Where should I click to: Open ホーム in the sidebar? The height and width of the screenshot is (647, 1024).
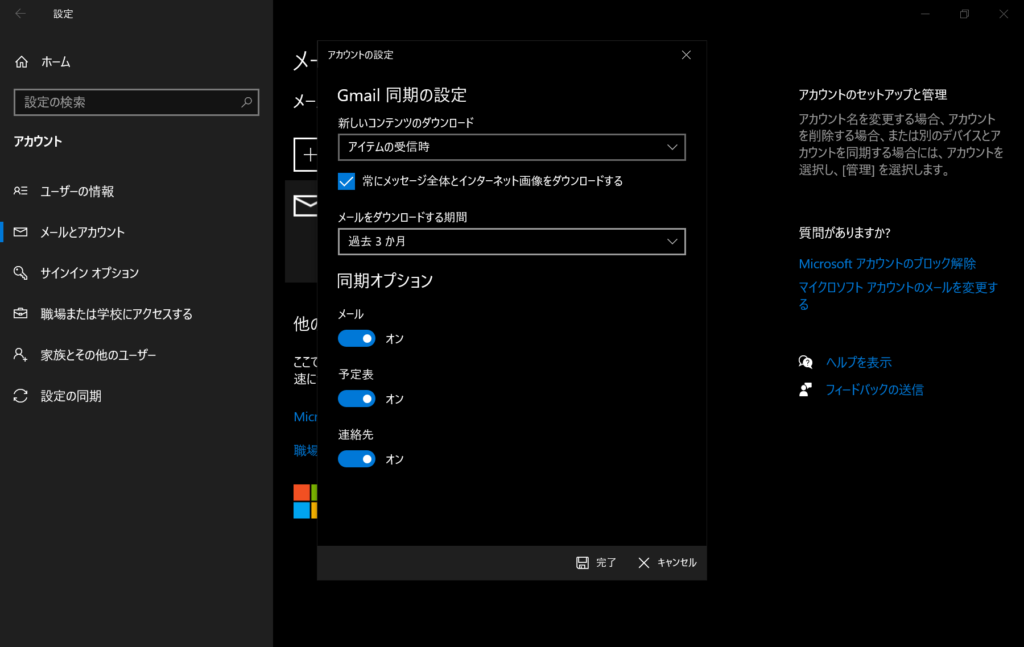click(x=136, y=62)
